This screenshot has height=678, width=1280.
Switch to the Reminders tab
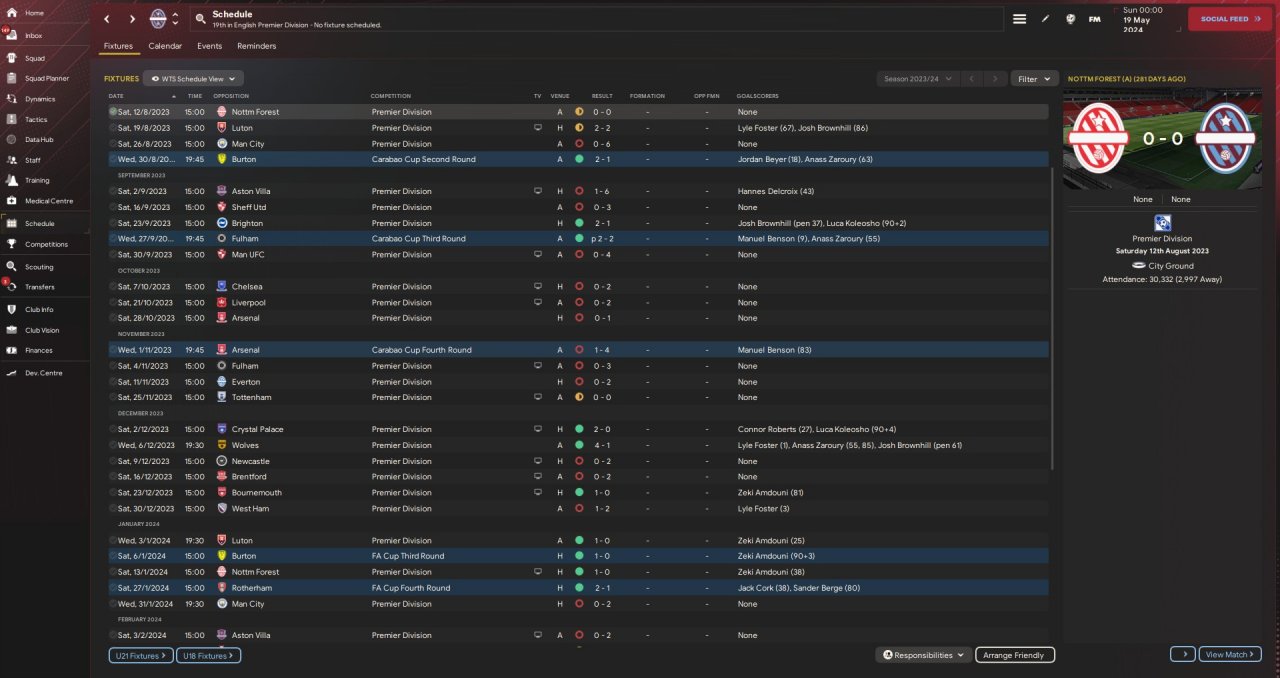point(256,46)
